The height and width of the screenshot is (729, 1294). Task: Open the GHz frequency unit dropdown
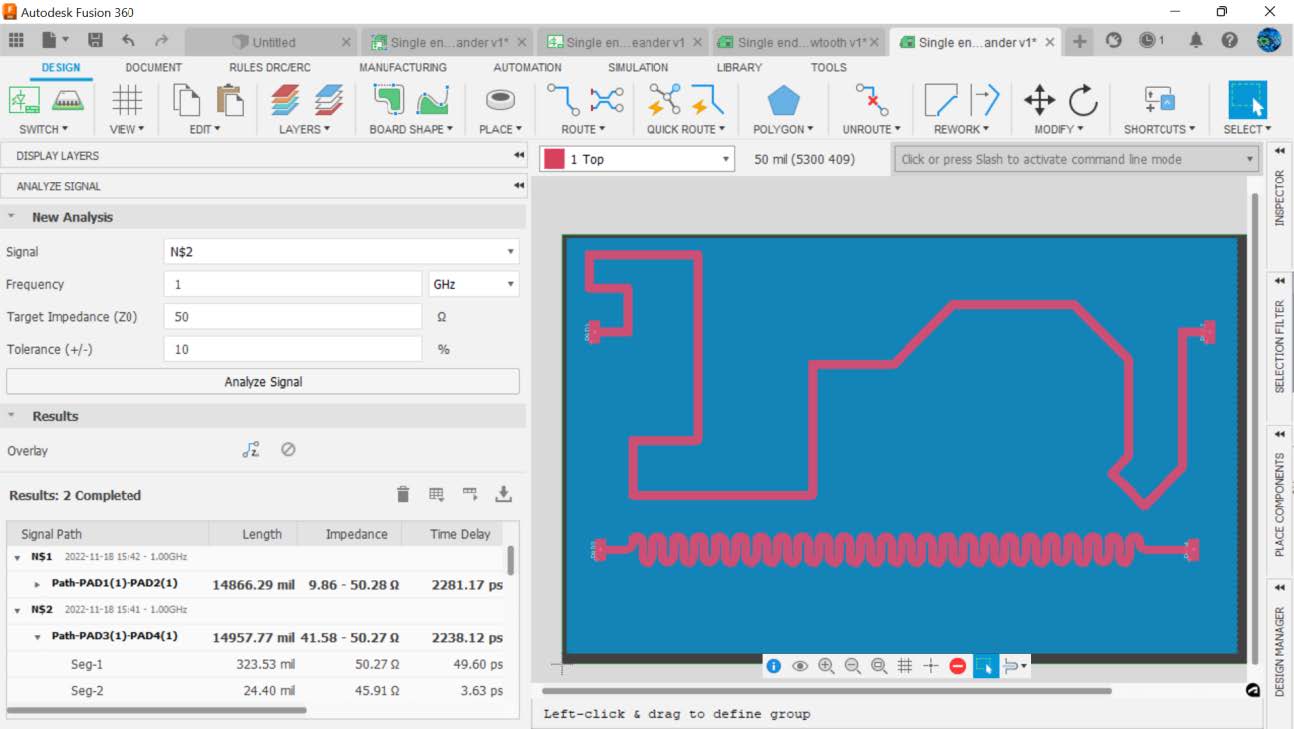coord(474,284)
